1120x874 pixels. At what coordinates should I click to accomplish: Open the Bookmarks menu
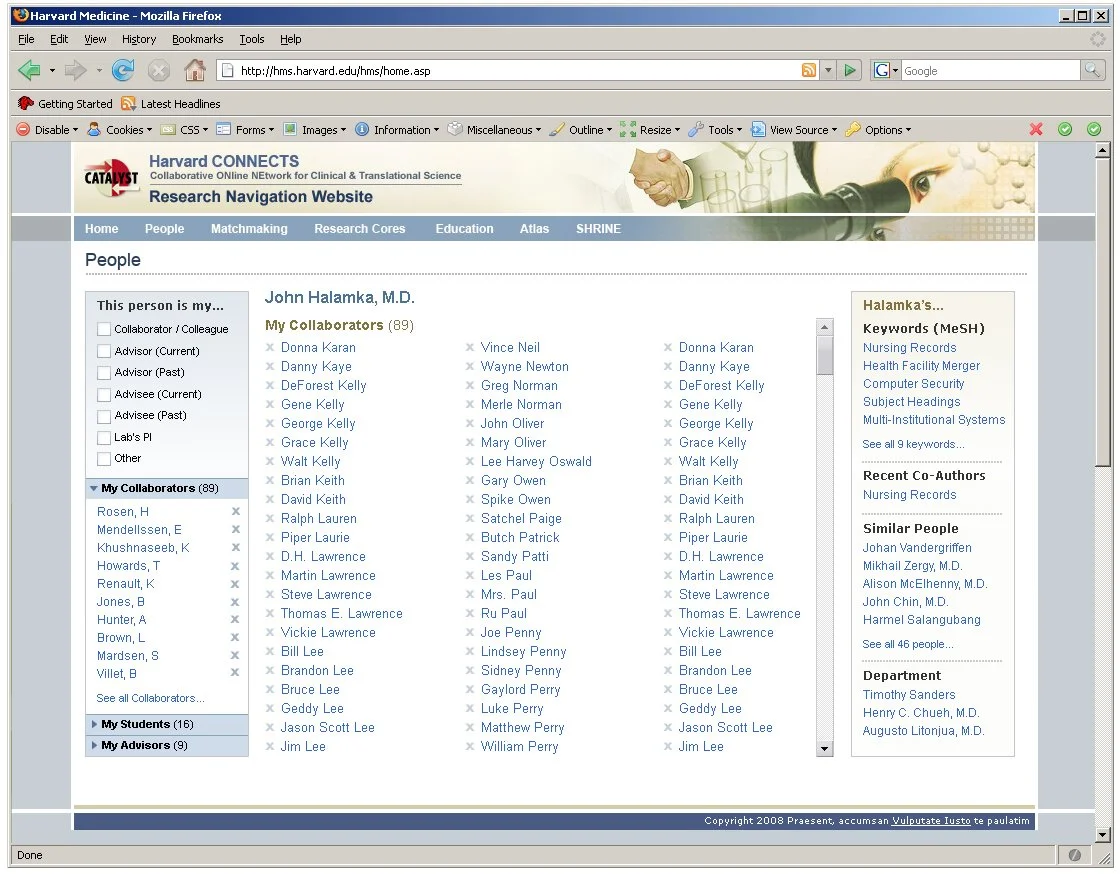coord(197,39)
